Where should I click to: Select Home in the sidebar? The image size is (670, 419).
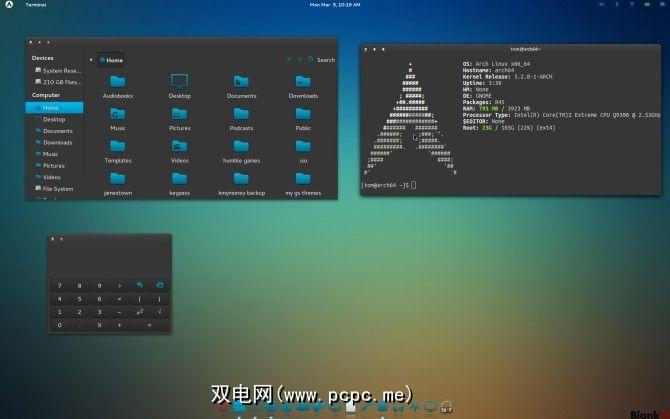pos(55,108)
